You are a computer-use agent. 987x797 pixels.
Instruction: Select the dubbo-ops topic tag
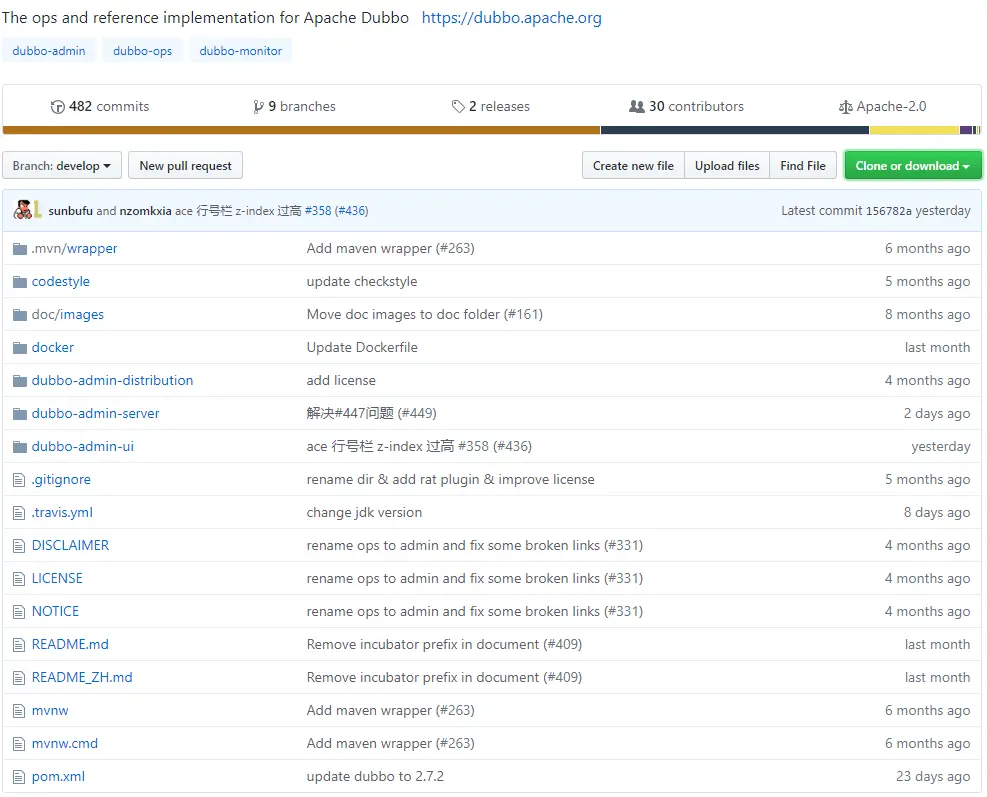(x=142, y=51)
